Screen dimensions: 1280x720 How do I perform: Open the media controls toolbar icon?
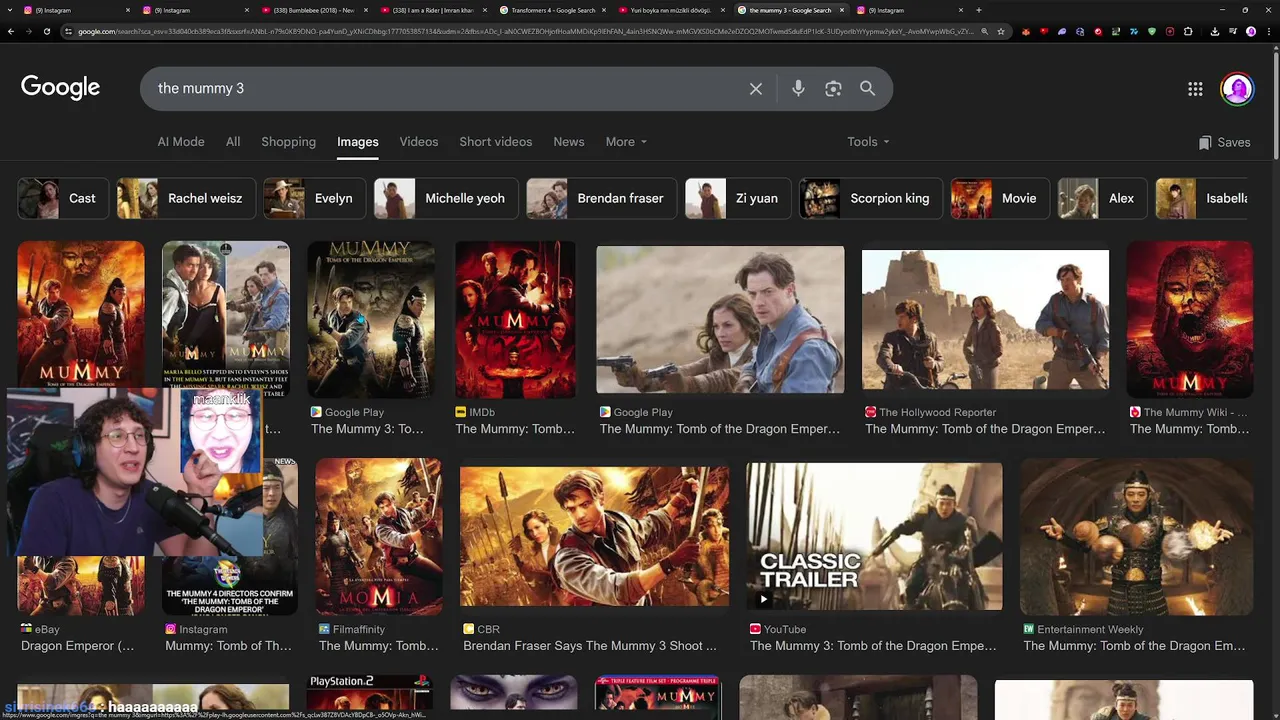[1232, 31]
